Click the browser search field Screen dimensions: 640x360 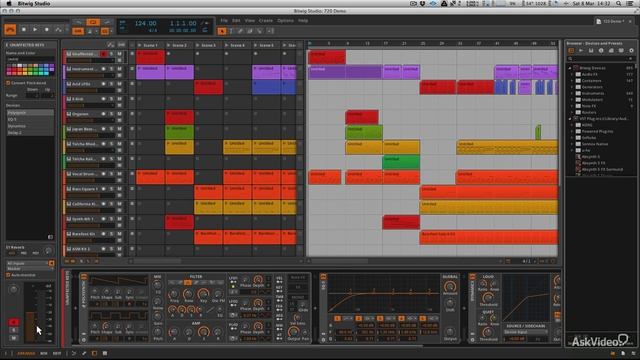pos(600,59)
